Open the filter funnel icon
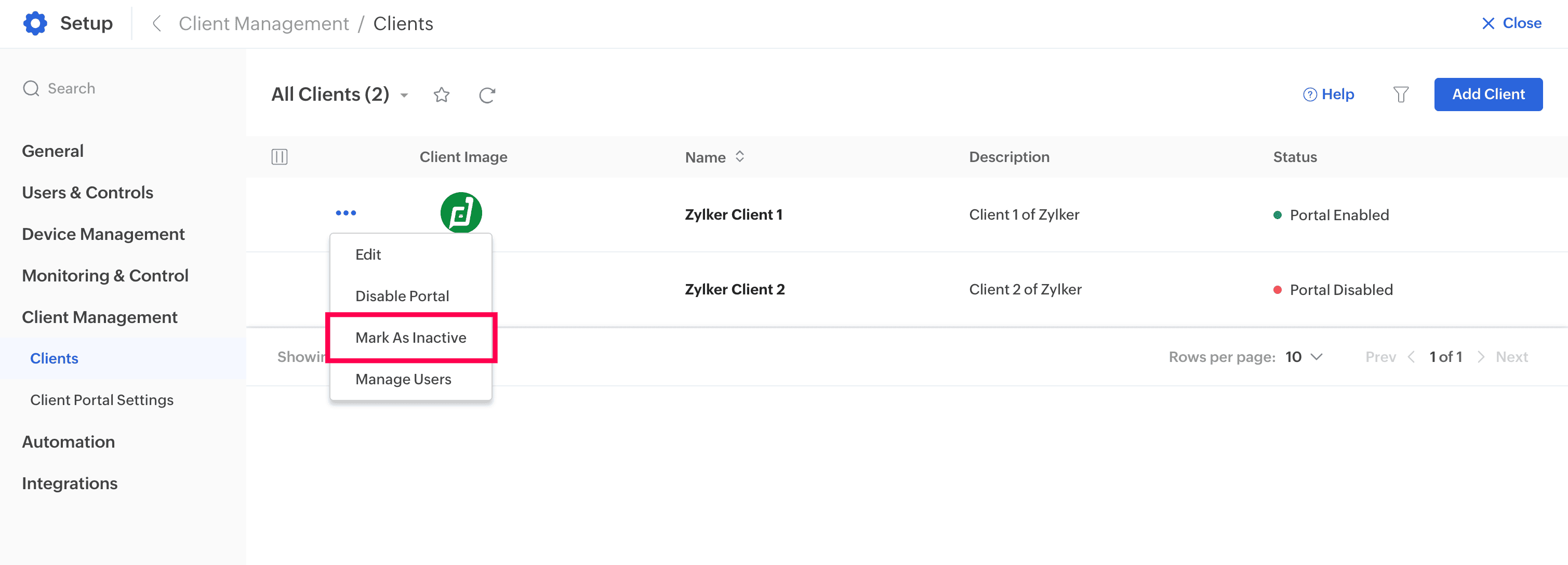Viewport: 1568px width, 565px height. tap(1401, 95)
